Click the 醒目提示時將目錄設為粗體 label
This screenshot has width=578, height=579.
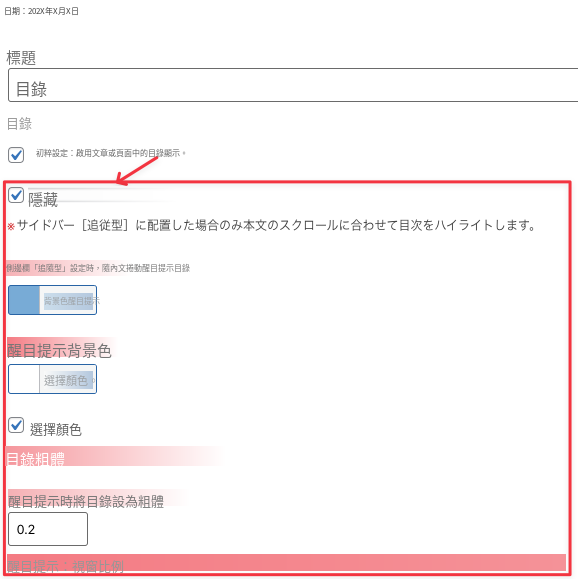86,501
